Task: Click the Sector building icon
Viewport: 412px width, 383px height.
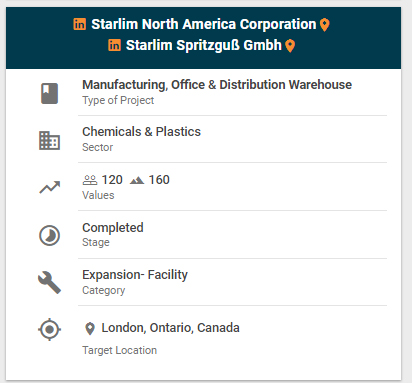Action: pos(49,140)
